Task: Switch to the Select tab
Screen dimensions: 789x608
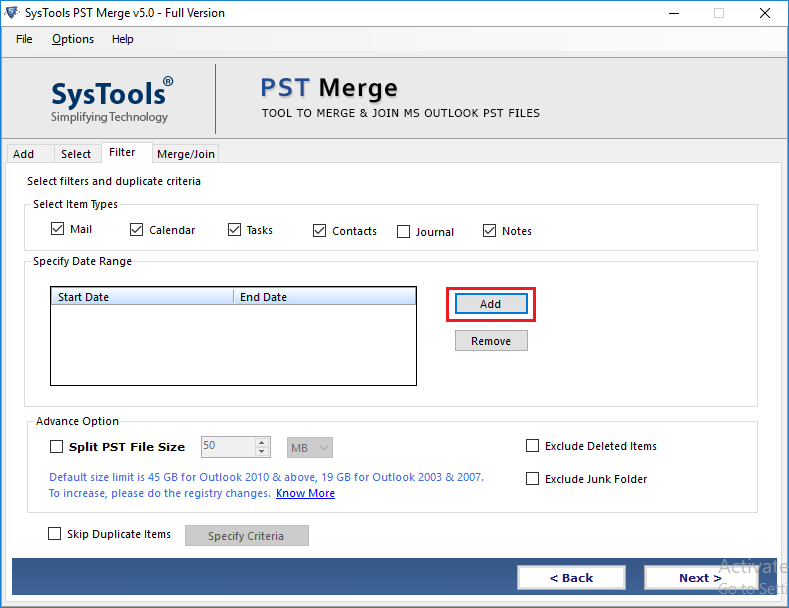Action: click(x=76, y=154)
